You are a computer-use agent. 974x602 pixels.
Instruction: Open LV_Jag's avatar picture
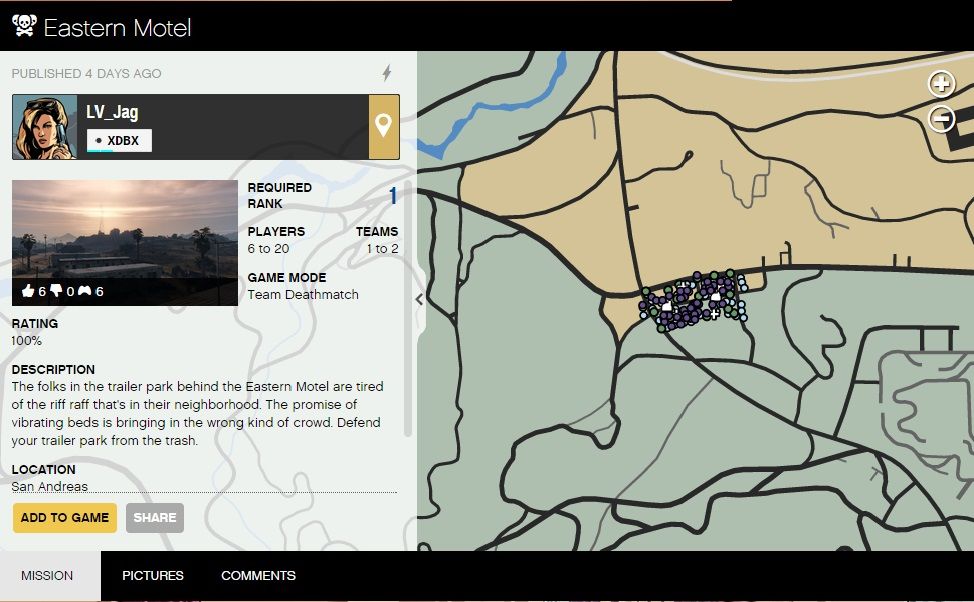click(x=45, y=127)
